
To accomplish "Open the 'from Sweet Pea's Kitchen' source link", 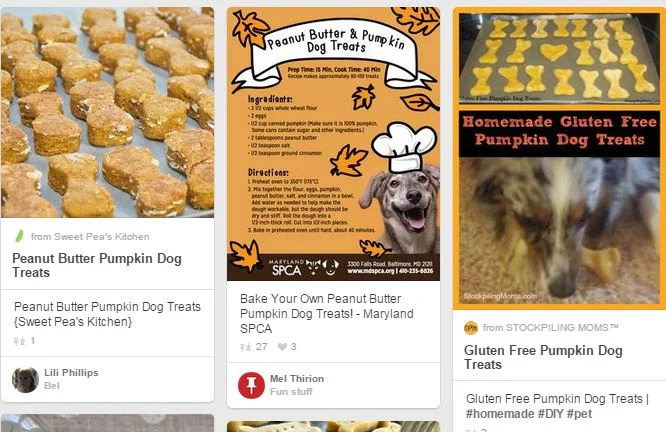I will coord(90,237).
